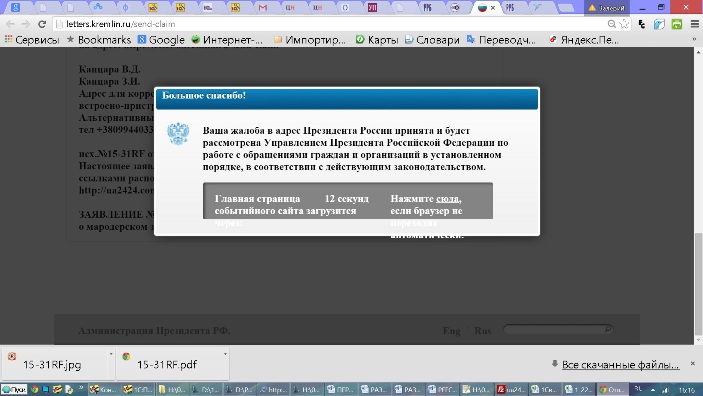
Task: Click the zoom magnifier icon in address bar
Action: click(612, 24)
